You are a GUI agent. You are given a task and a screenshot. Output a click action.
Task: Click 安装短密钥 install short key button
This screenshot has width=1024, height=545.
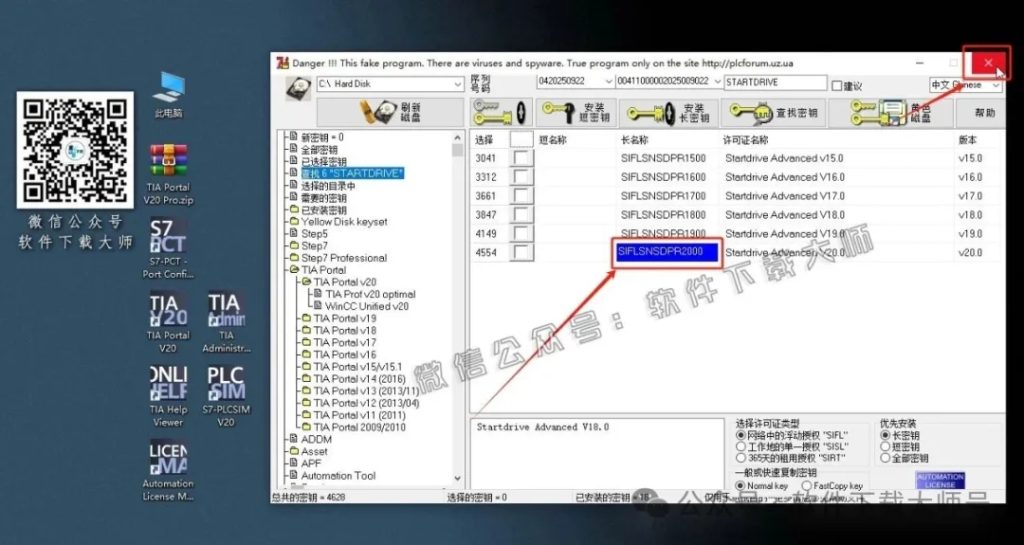[575, 114]
